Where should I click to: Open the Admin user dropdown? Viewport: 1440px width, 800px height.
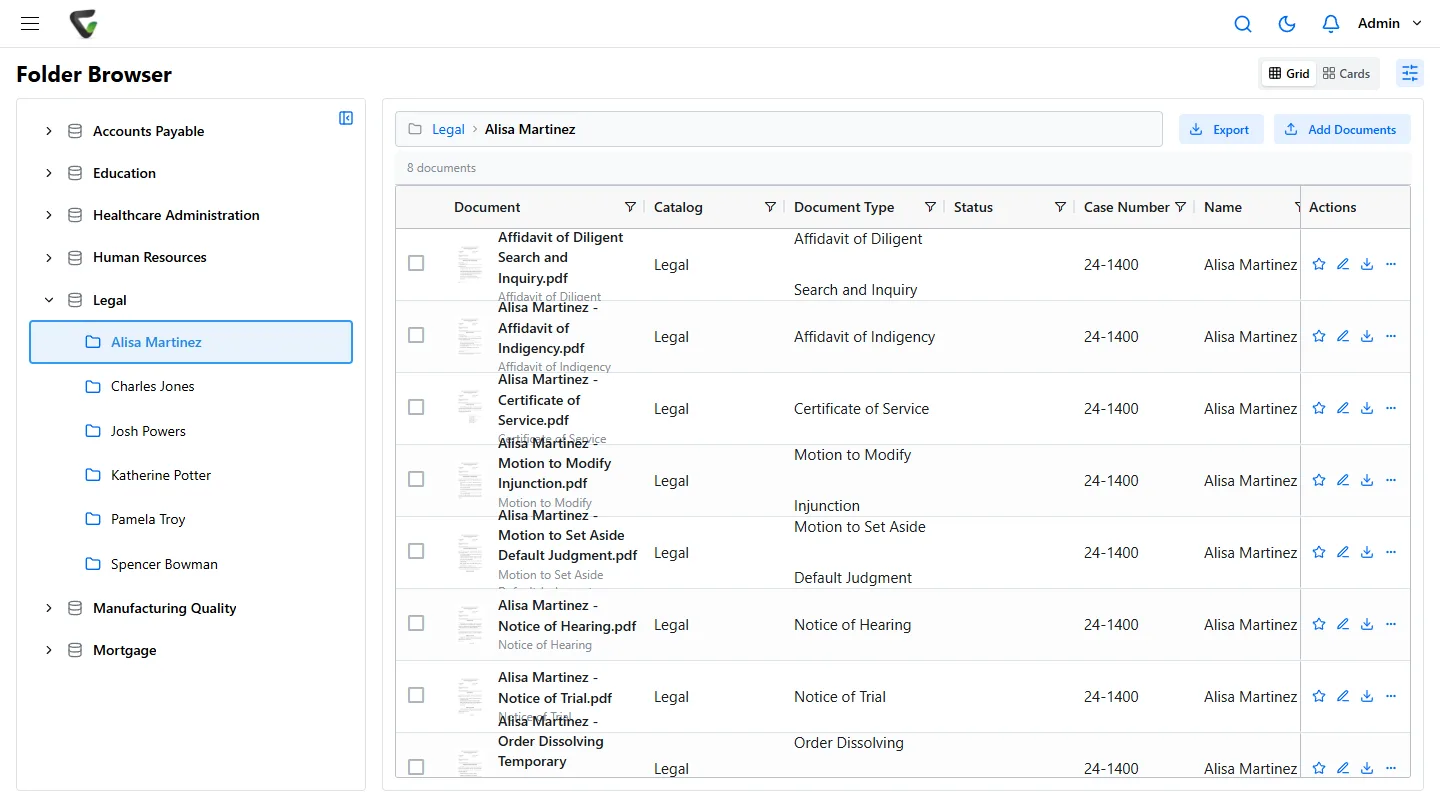(x=1389, y=23)
